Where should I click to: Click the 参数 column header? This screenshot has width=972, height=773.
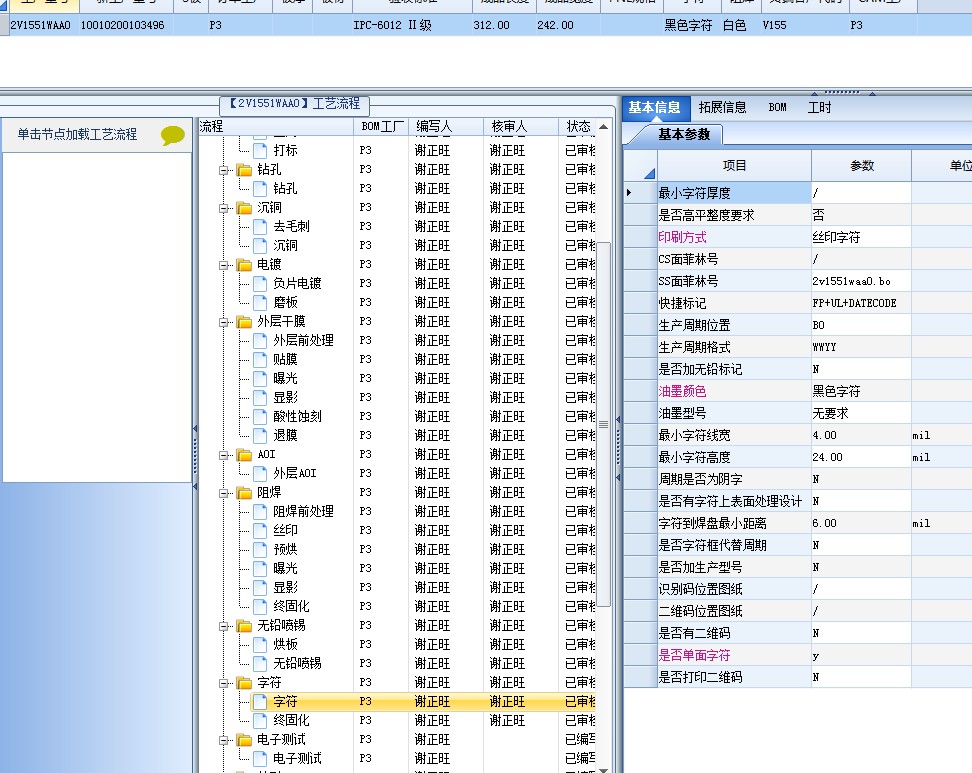tap(862, 166)
